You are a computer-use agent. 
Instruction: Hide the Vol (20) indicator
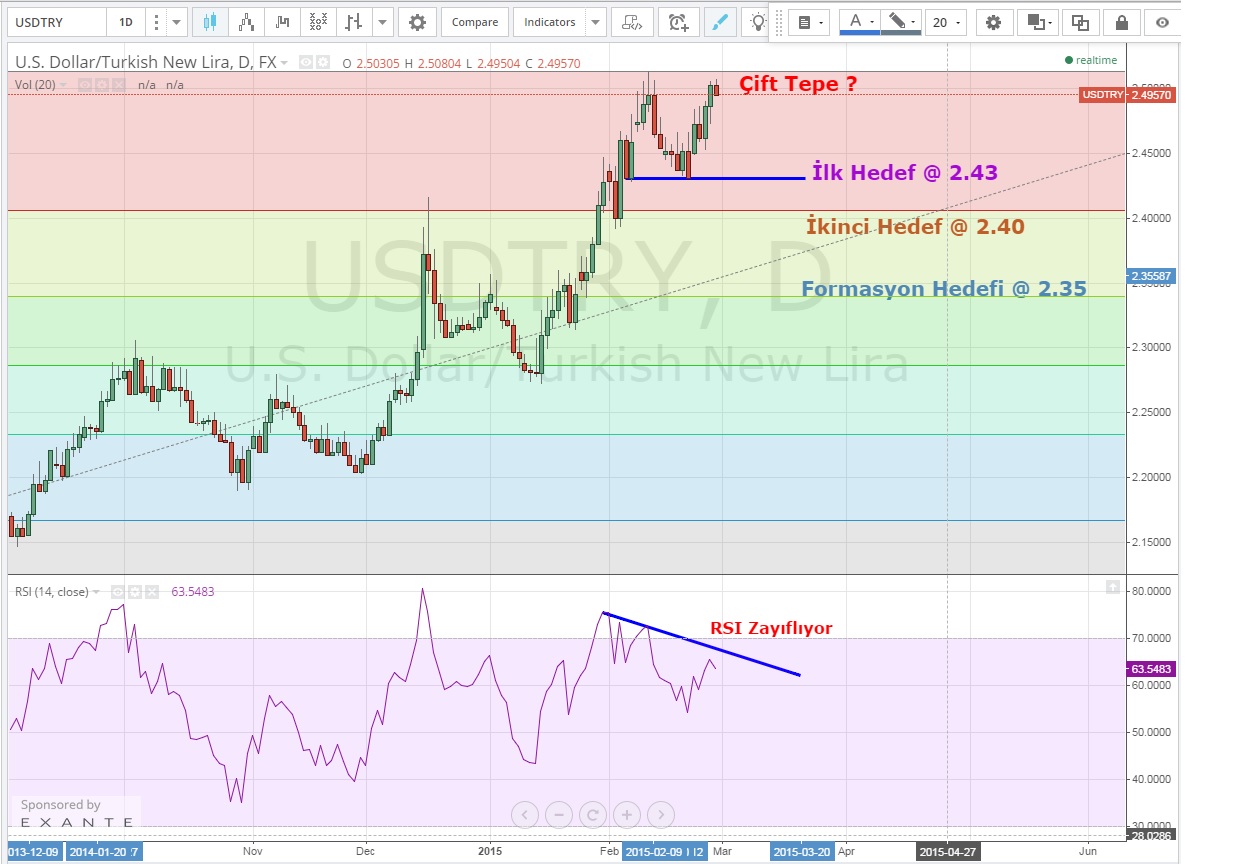[x=85, y=85]
